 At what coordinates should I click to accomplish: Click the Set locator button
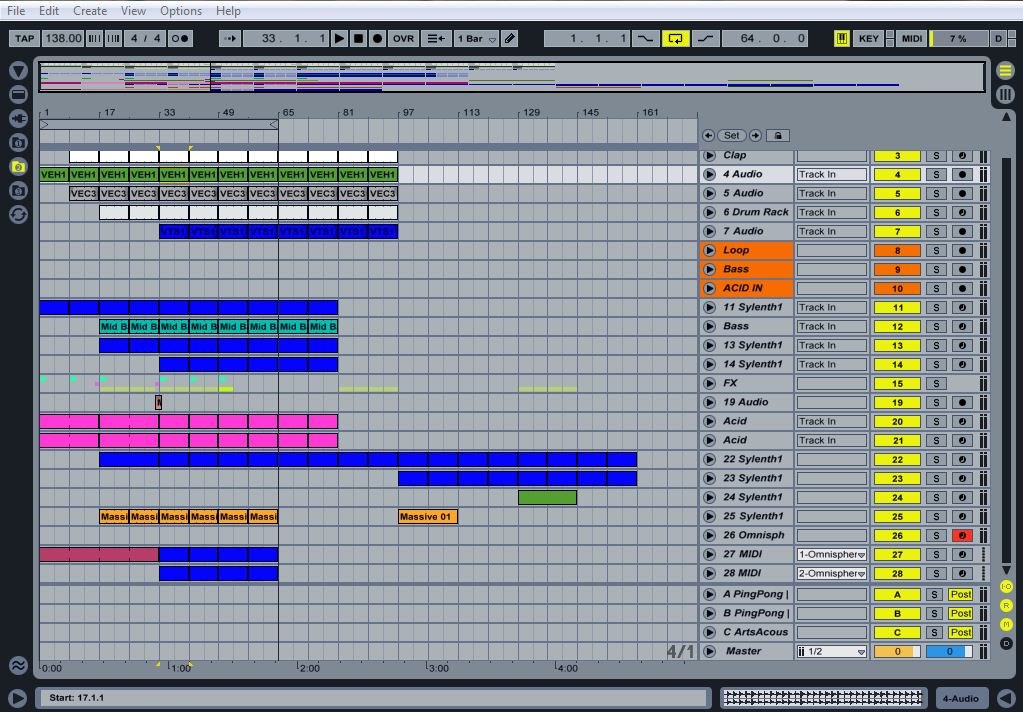click(732, 135)
